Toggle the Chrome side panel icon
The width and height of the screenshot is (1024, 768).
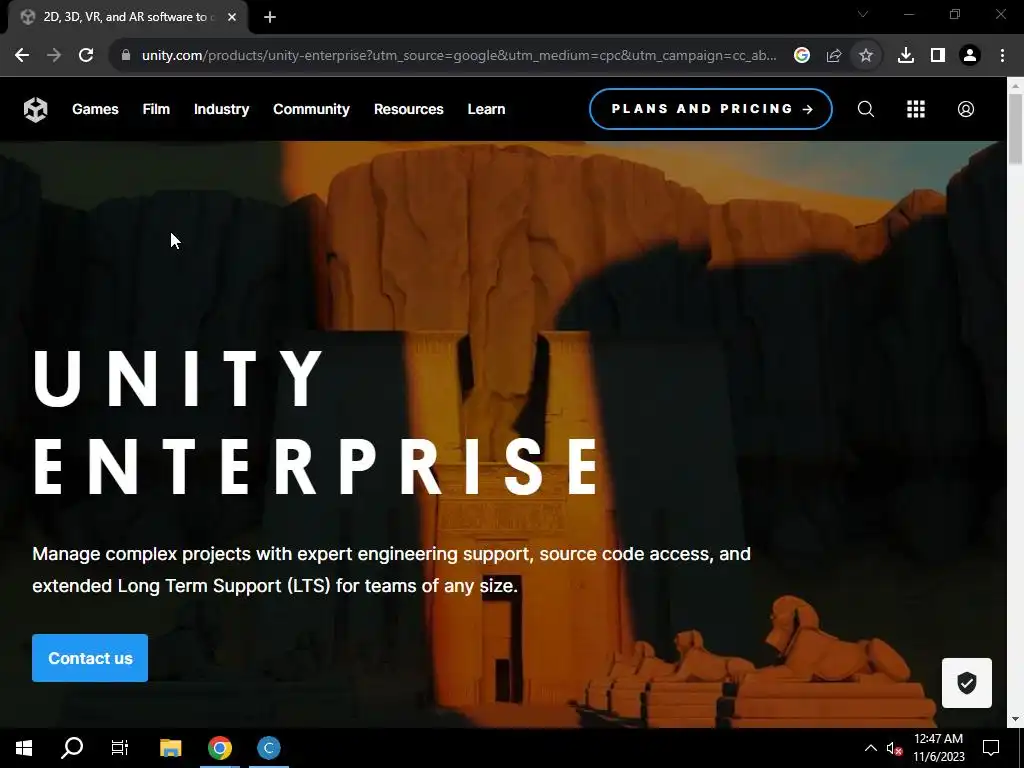coord(938,56)
